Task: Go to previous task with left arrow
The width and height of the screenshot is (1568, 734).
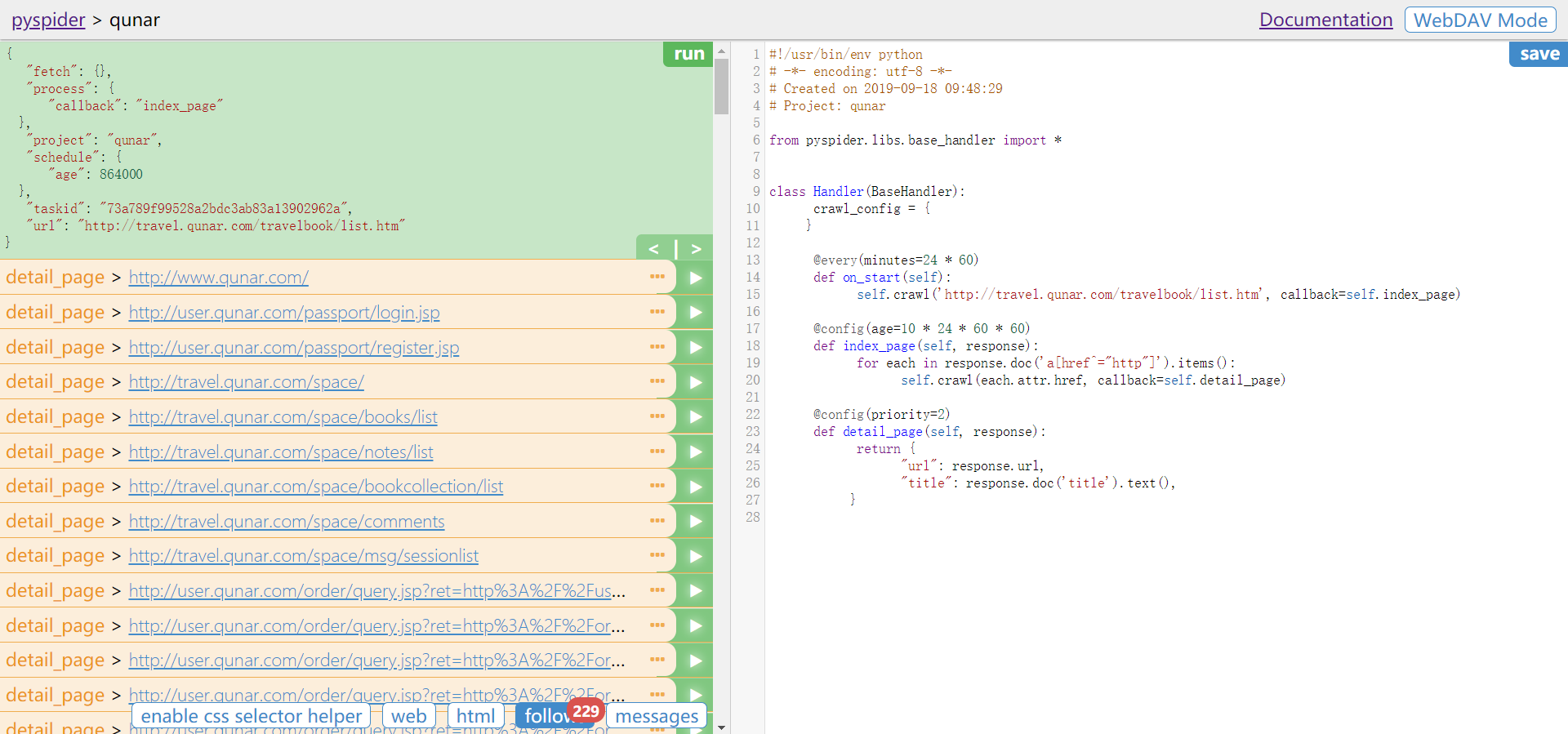Action: tap(654, 248)
